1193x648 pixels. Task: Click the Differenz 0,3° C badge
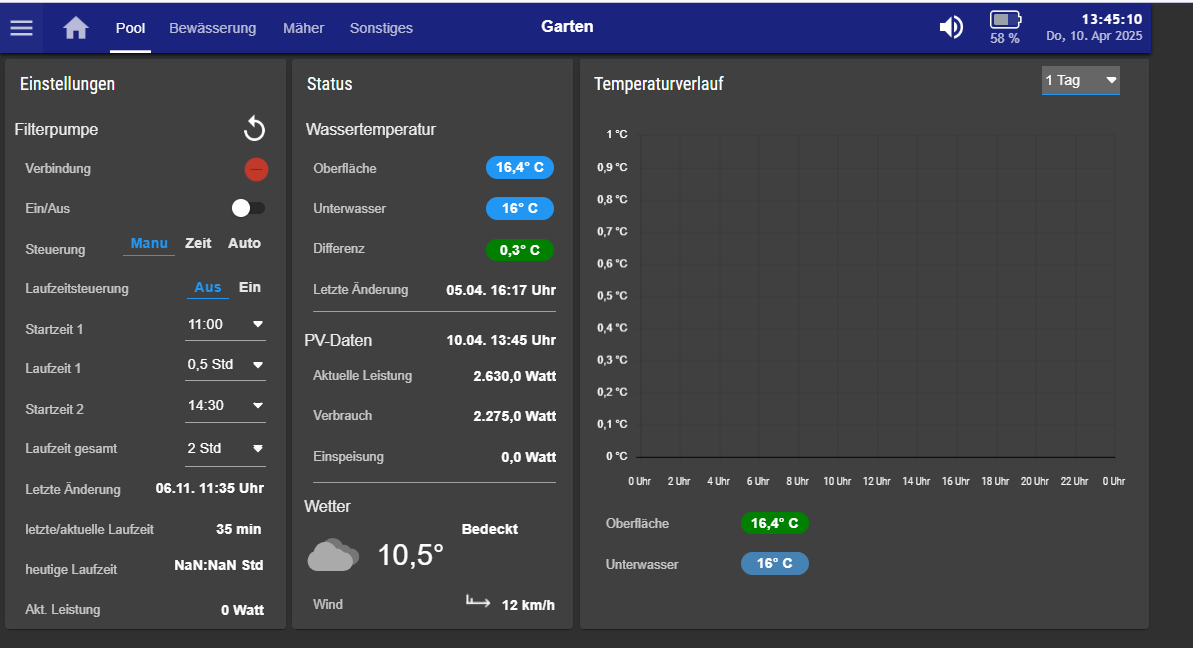(520, 250)
